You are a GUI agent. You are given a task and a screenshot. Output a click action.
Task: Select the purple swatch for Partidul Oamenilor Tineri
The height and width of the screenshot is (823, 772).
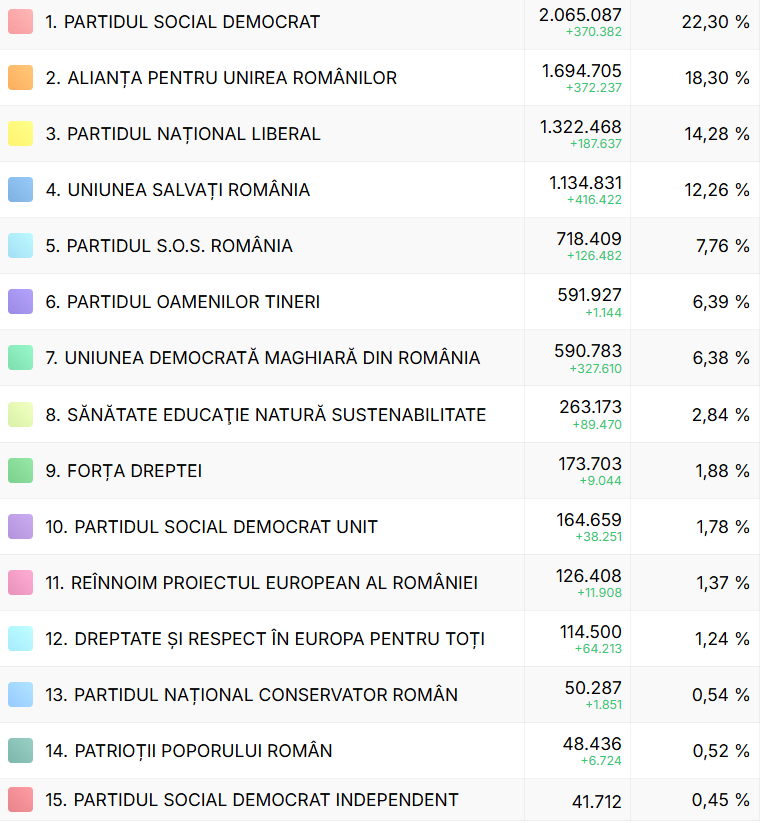(20, 302)
